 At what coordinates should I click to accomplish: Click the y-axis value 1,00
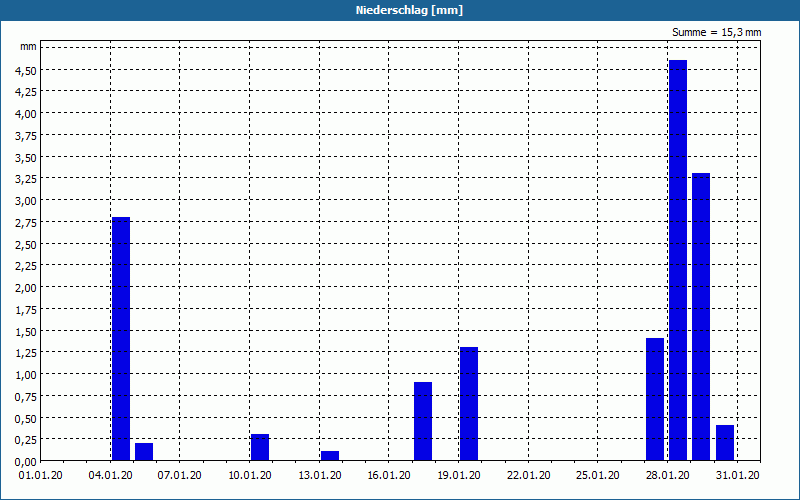tap(26, 375)
